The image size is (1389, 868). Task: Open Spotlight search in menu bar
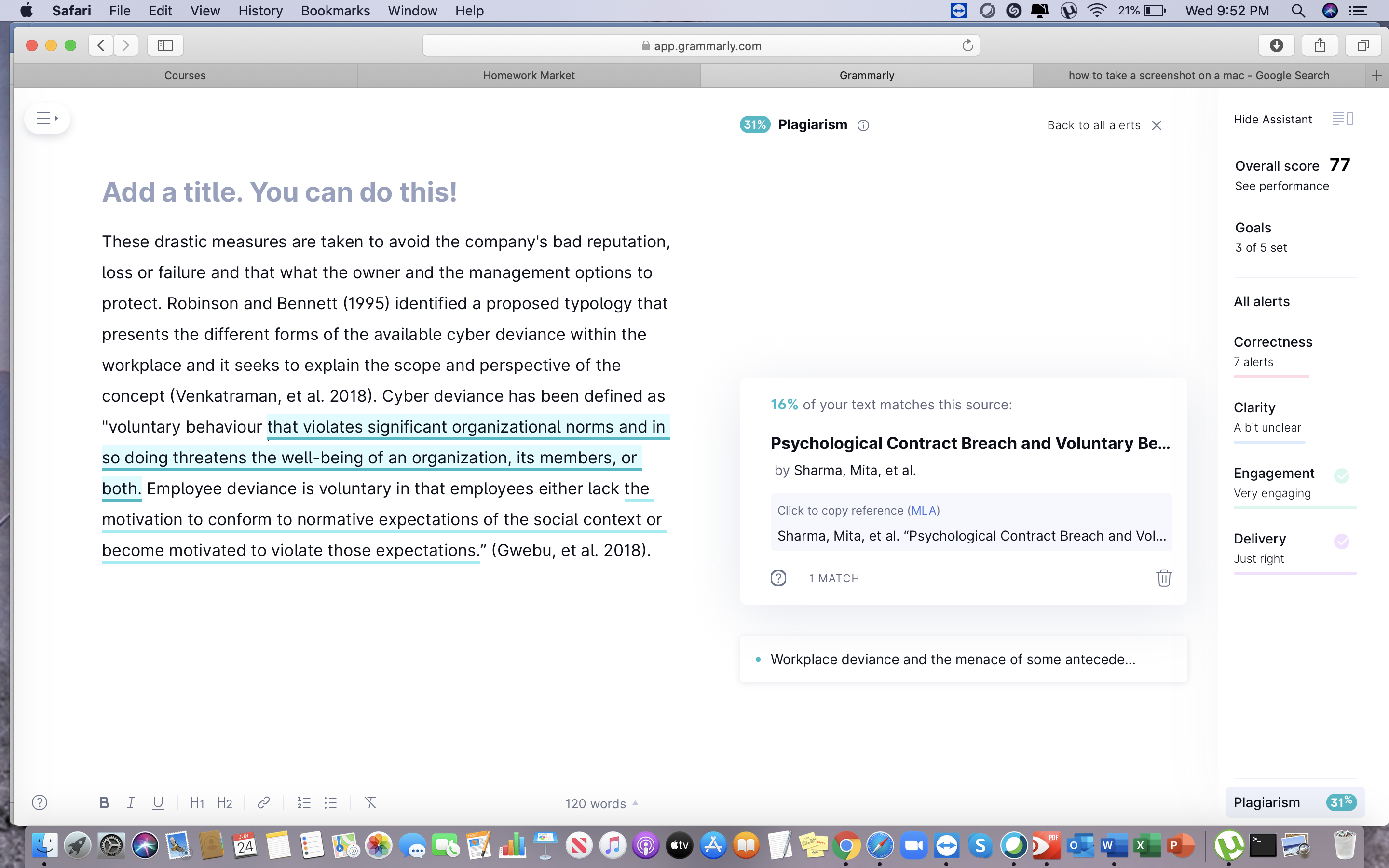pos(1298,11)
